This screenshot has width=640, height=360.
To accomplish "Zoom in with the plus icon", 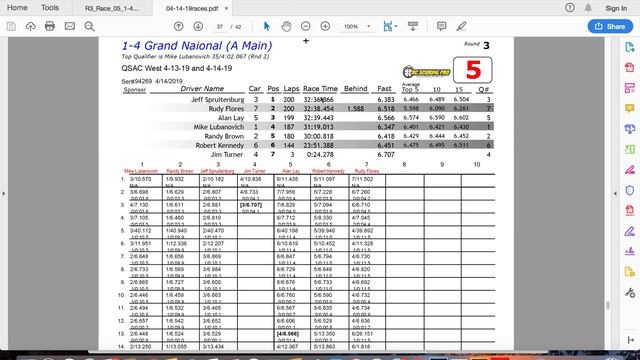I will coord(325,27).
